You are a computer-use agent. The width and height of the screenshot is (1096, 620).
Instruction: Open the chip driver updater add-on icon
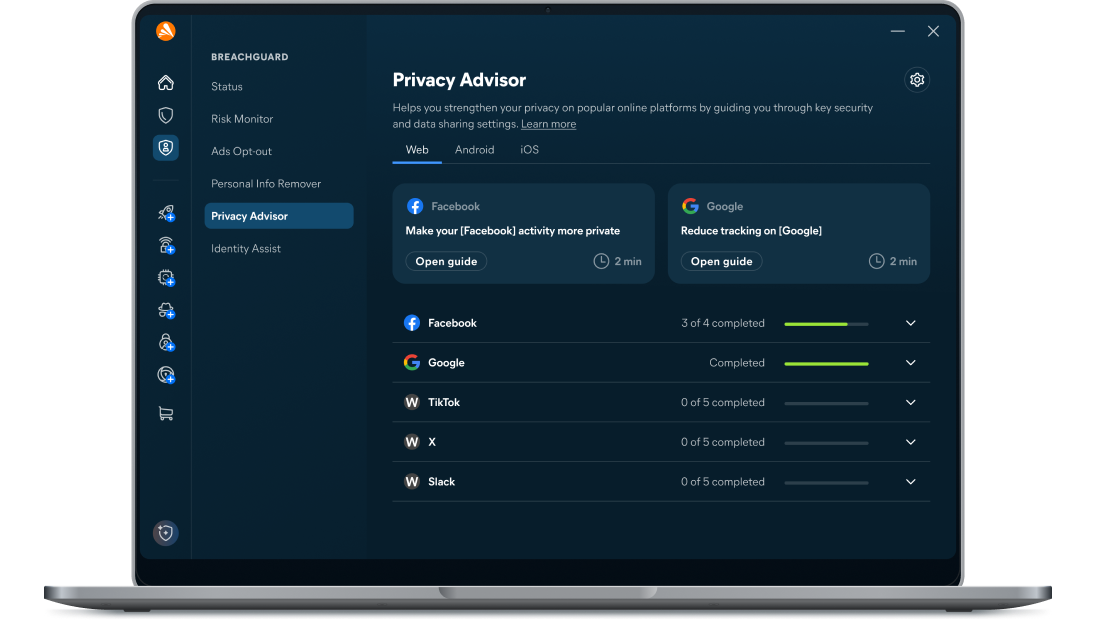point(166,277)
